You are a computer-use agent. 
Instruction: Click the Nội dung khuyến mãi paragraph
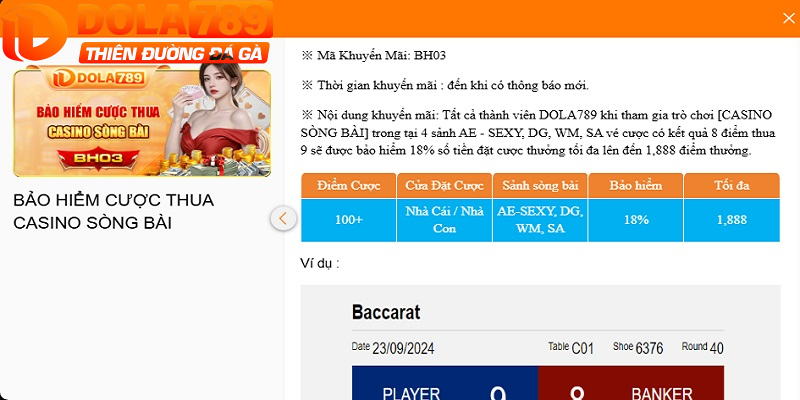[x=538, y=133]
